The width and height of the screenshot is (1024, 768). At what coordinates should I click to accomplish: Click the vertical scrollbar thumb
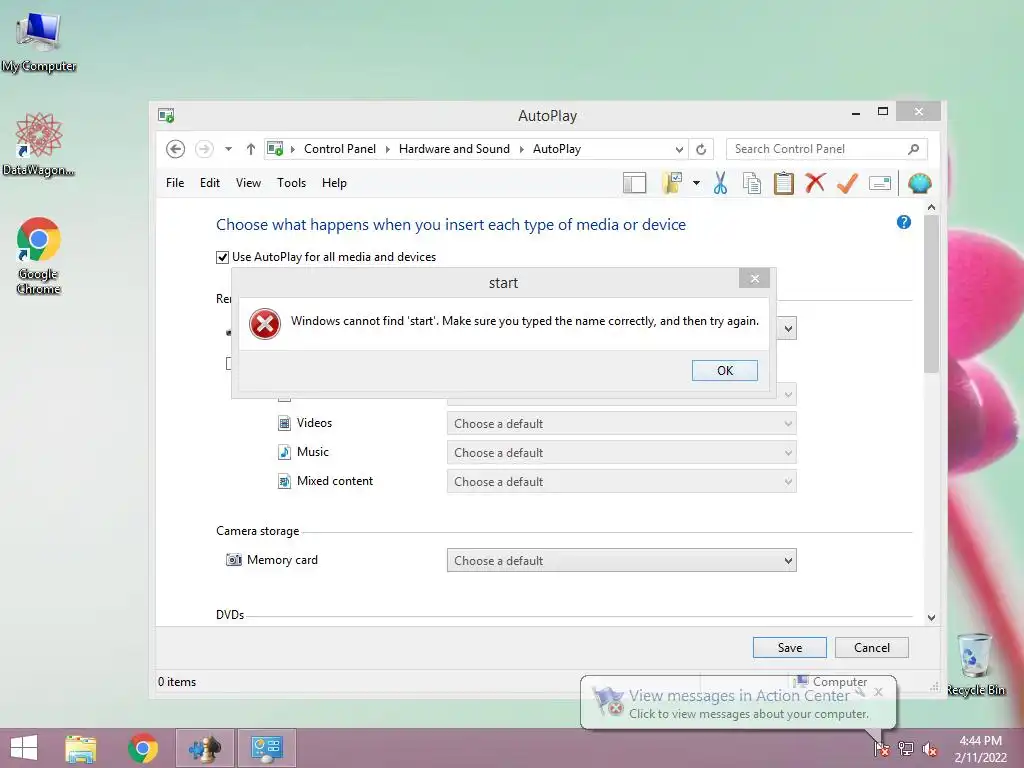(931, 294)
